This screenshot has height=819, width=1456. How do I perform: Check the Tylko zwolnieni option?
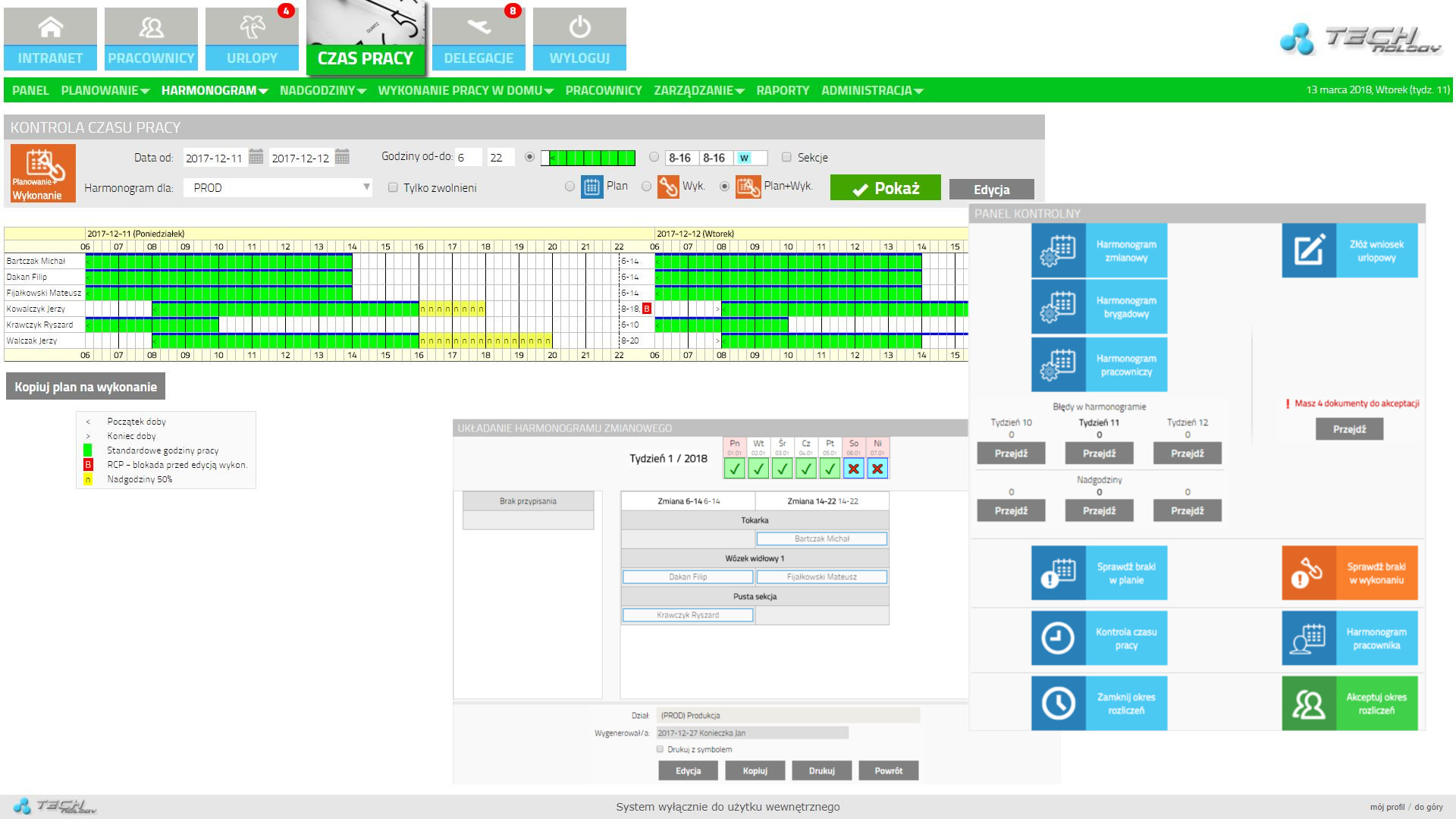click(393, 187)
